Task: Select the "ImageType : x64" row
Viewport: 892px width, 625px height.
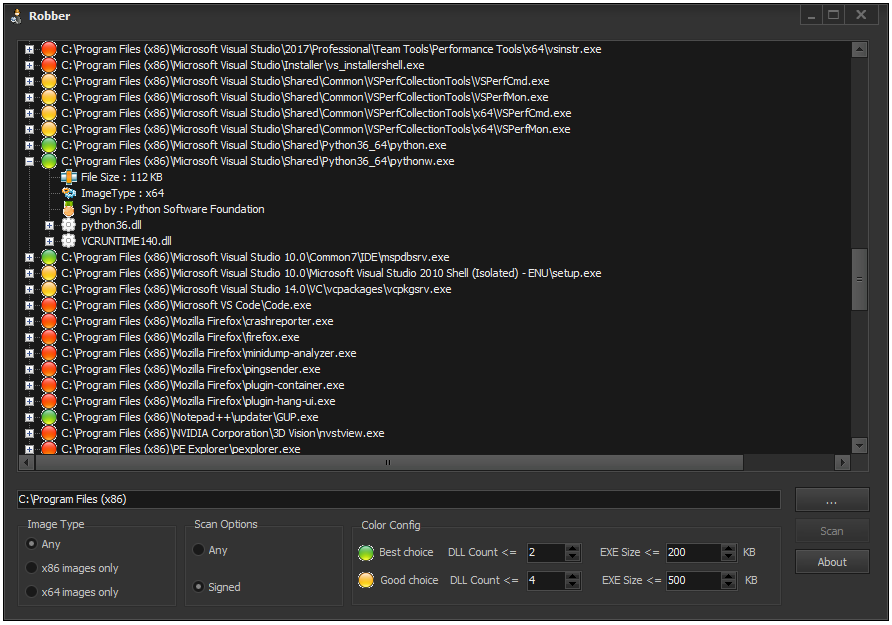Action: point(122,193)
